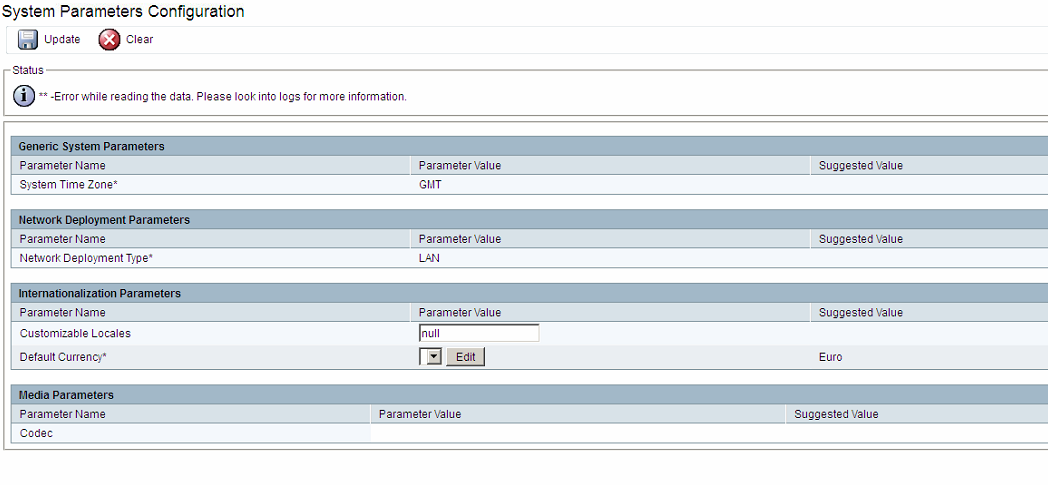
Task: Click the Clear text label in toolbar
Action: coord(140,39)
